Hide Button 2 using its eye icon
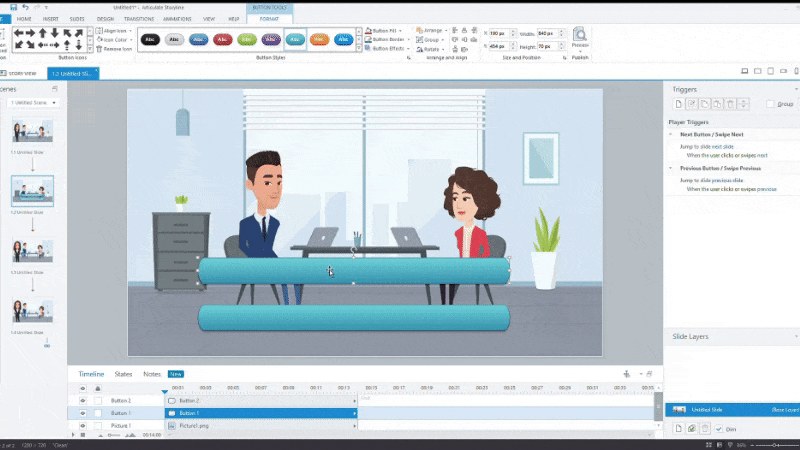 point(83,400)
